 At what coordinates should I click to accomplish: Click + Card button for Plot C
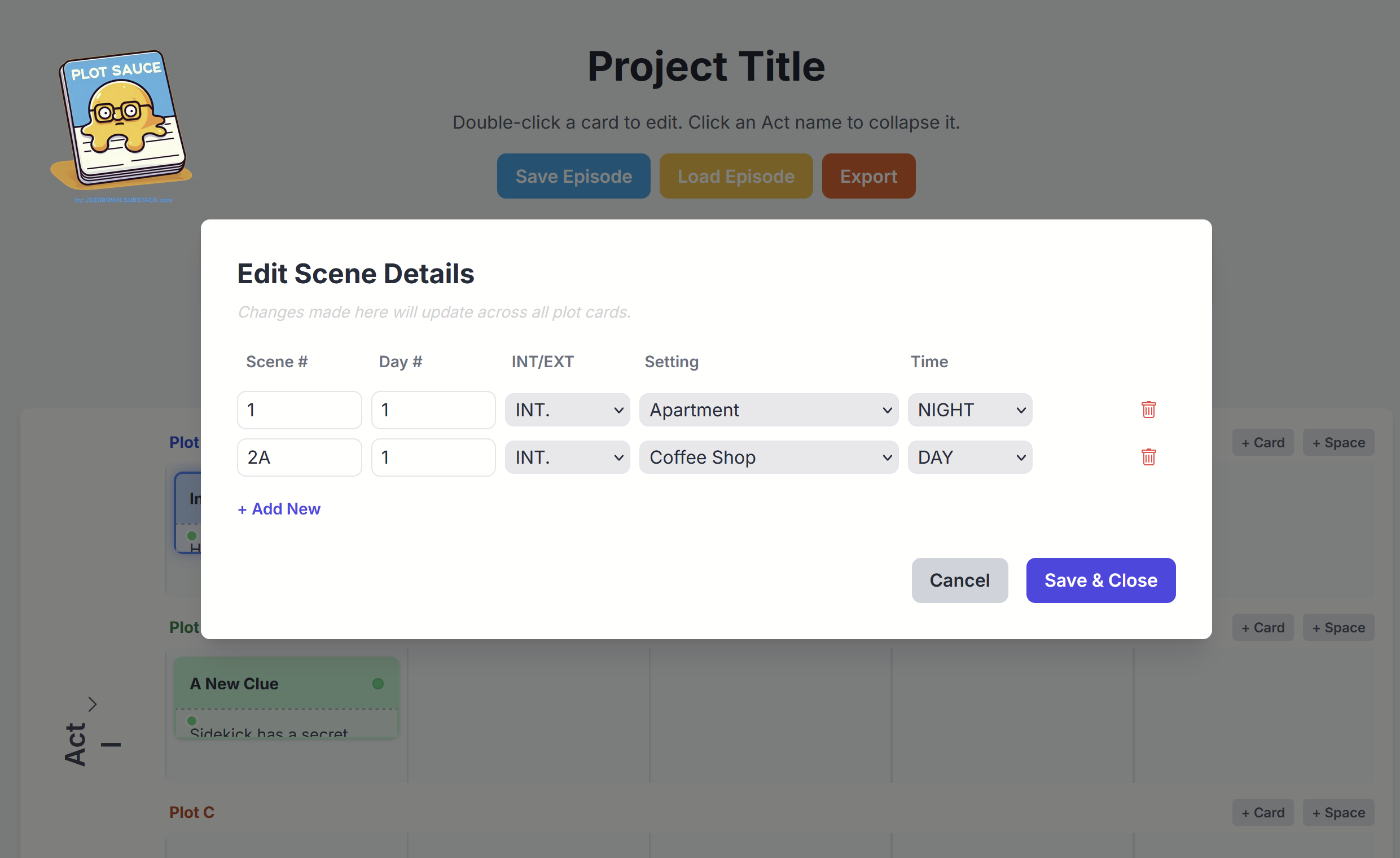[1262, 812]
